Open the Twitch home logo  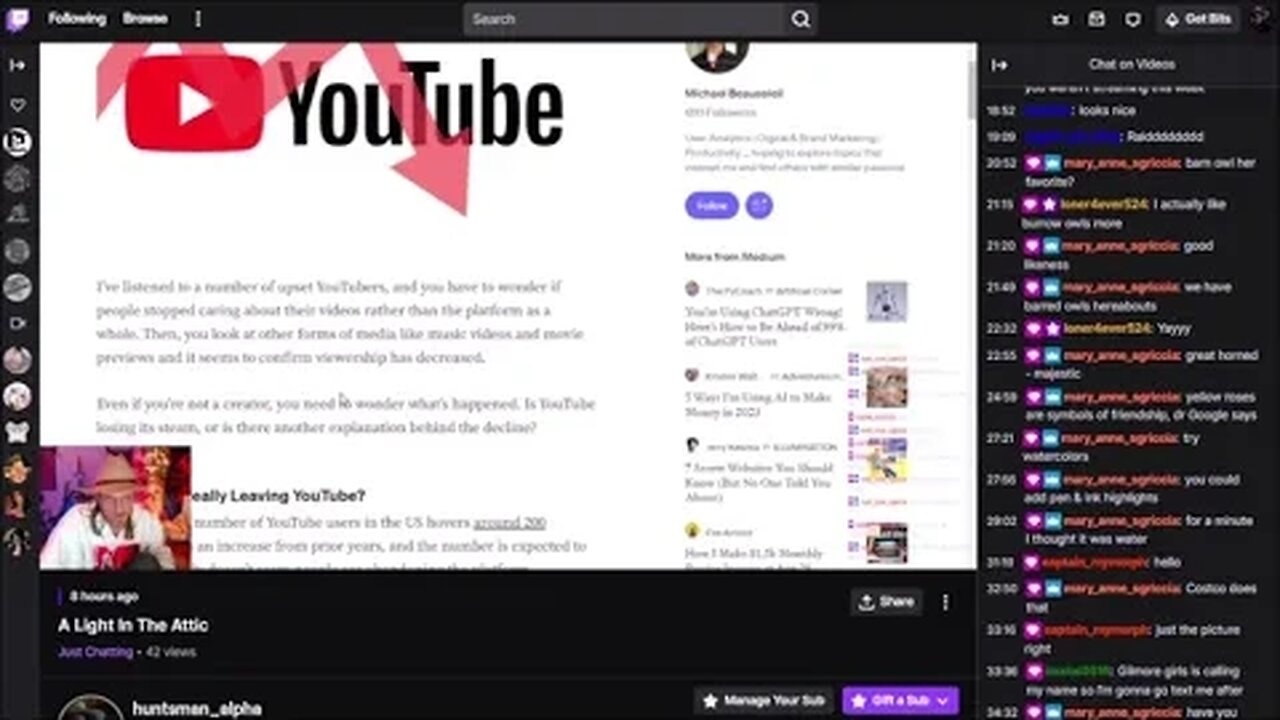(17, 18)
